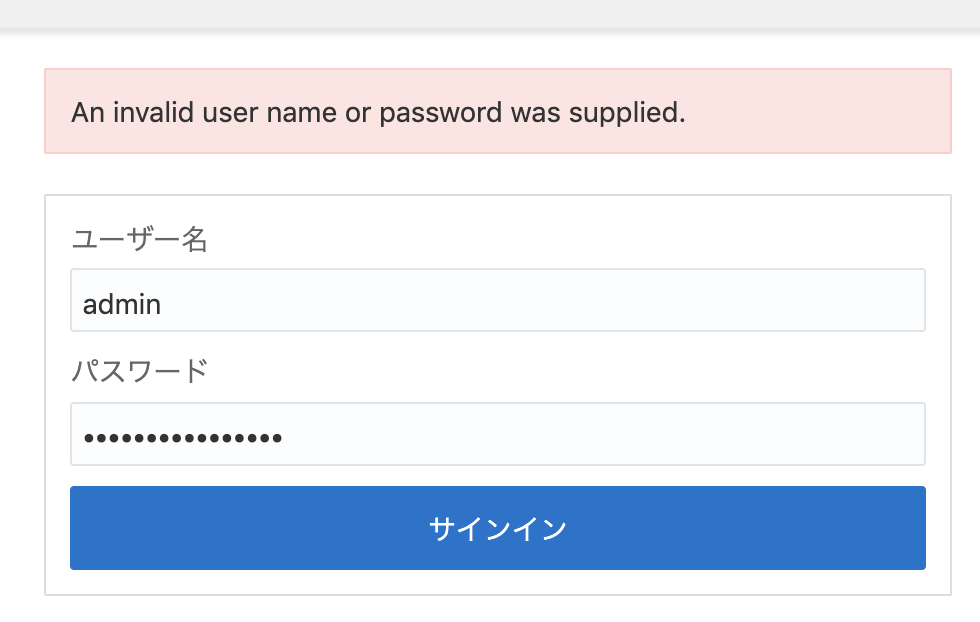Click the パスワード label
The width and height of the screenshot is (980, 622).
point(139,371)
